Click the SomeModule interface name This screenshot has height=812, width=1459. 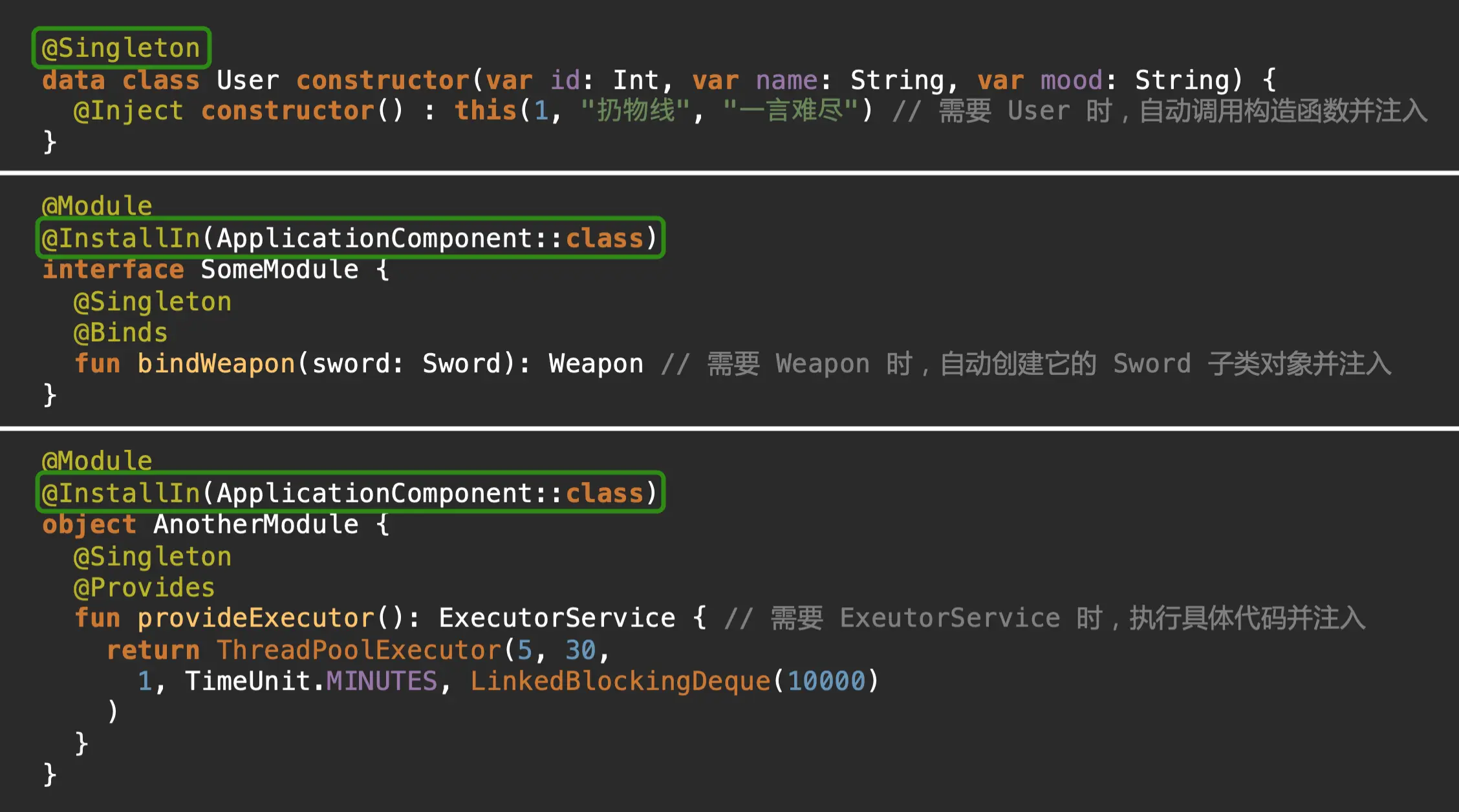click(x=279, y=269)
